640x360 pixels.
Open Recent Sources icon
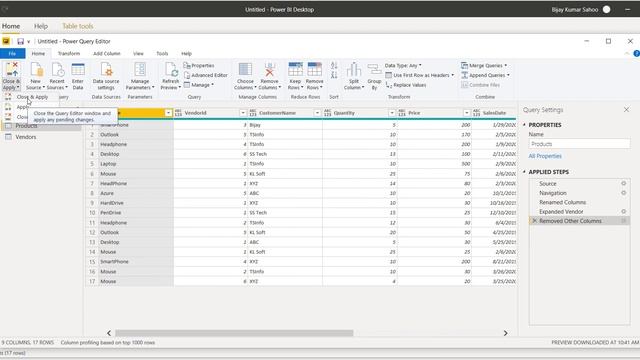coord(57,70)
